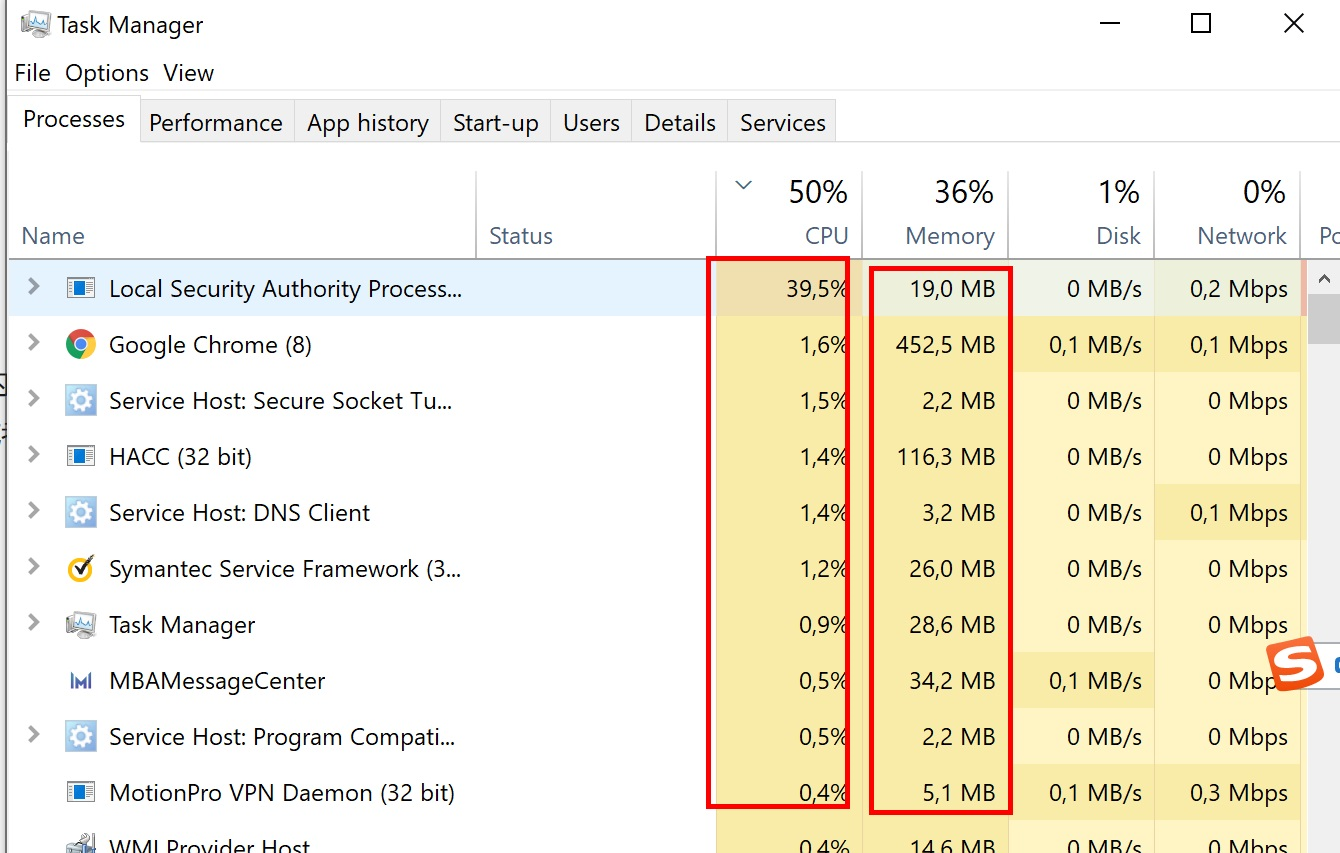
Task: Sort processes by Memory column header
Action: 949,236
